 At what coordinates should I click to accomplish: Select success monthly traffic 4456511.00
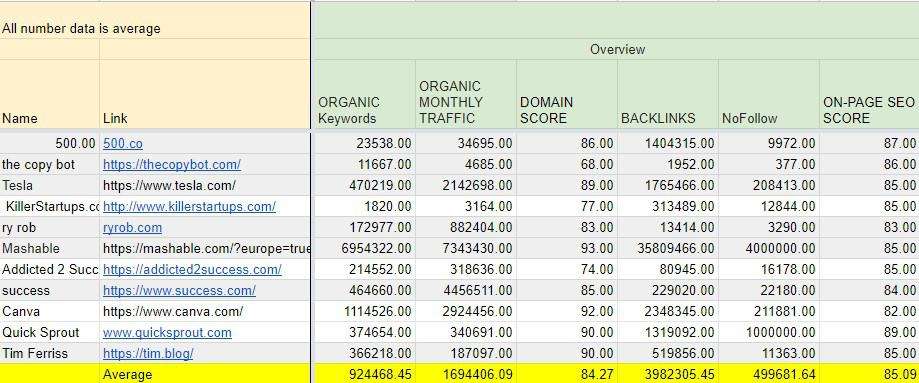tap(466, 291)
